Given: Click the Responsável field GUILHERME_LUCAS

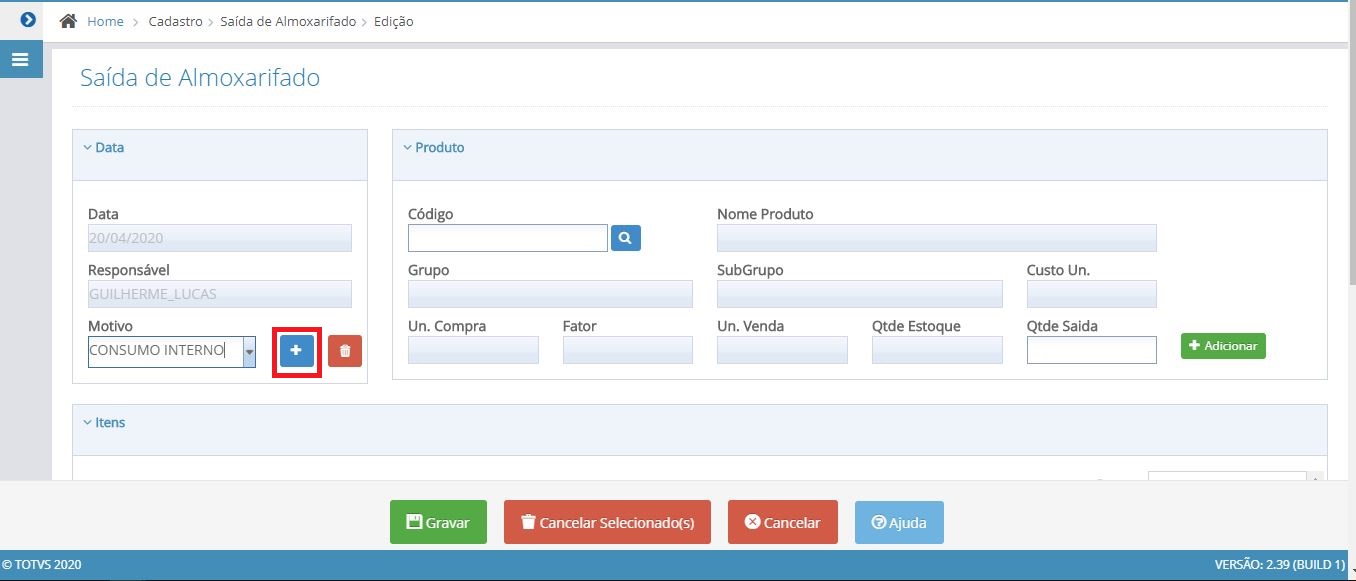Looking at the screenshot, I should [220, 294].
